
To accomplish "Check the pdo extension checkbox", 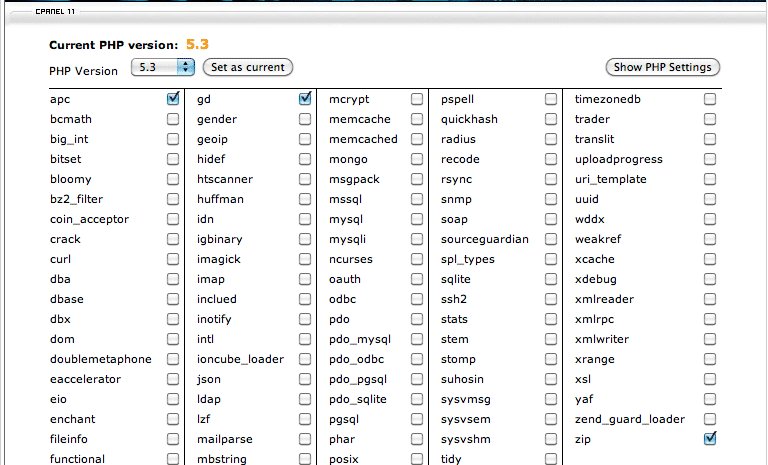I will coord(417,319).
